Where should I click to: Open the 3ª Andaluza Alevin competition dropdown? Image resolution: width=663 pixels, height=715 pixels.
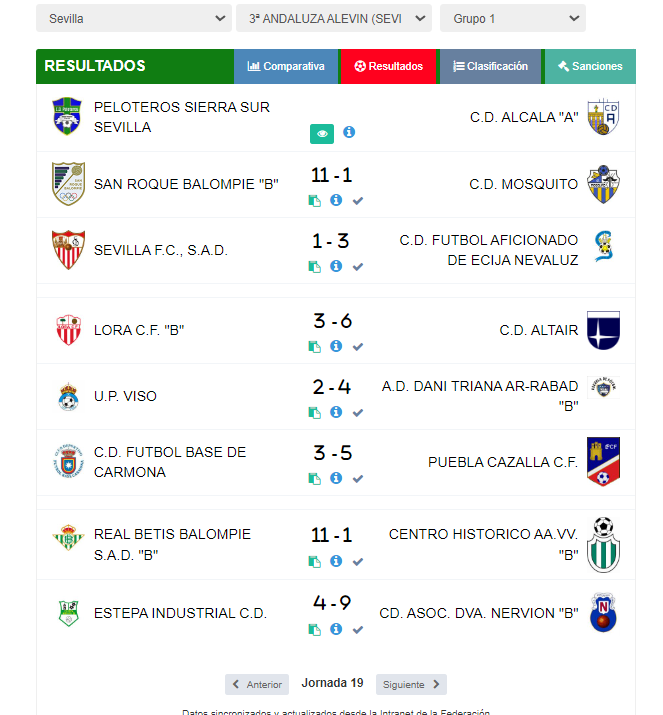333,18
